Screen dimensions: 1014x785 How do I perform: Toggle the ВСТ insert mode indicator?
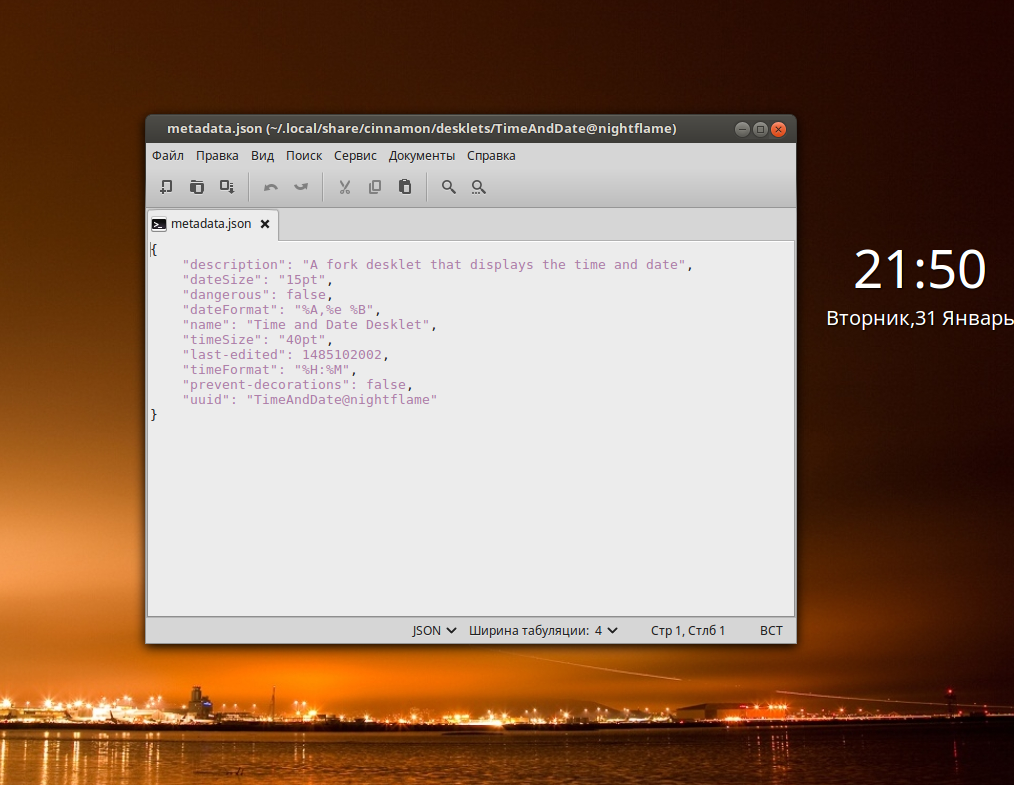pyautogui.click(x=771, y=631)
